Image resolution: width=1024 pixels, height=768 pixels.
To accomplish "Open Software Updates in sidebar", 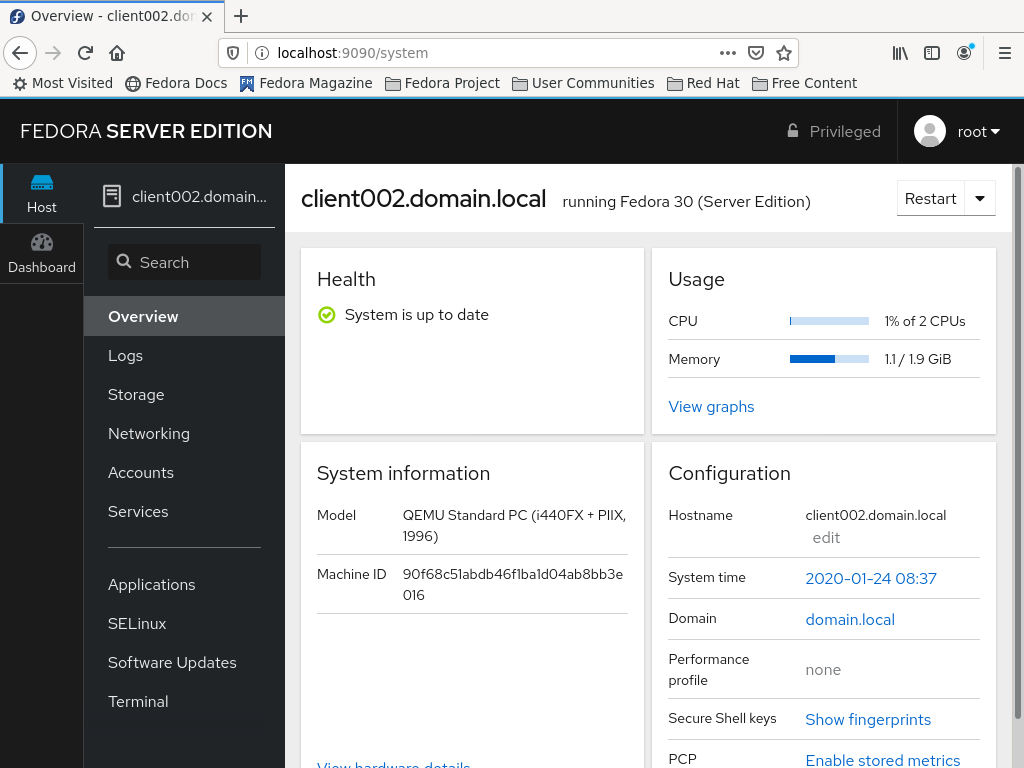I will tap(184, 662).
